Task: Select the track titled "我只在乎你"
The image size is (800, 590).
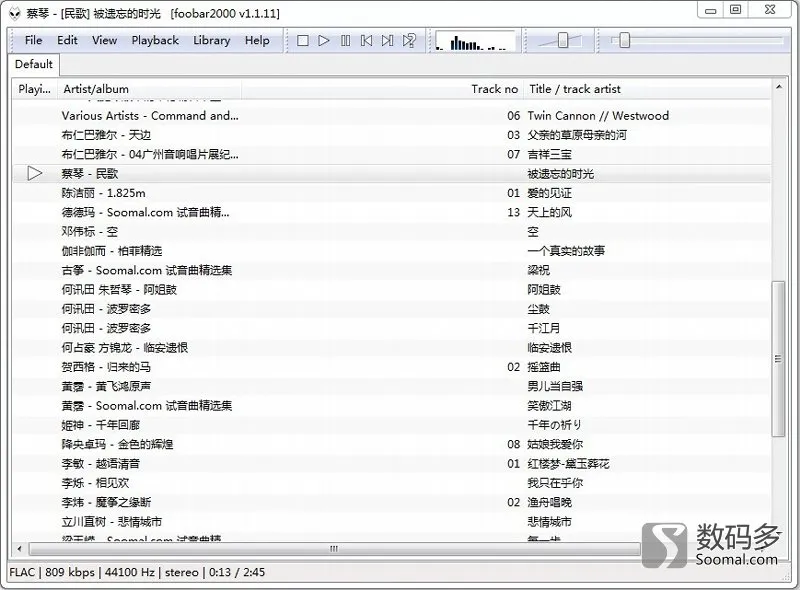Action: tap(392, 483)
